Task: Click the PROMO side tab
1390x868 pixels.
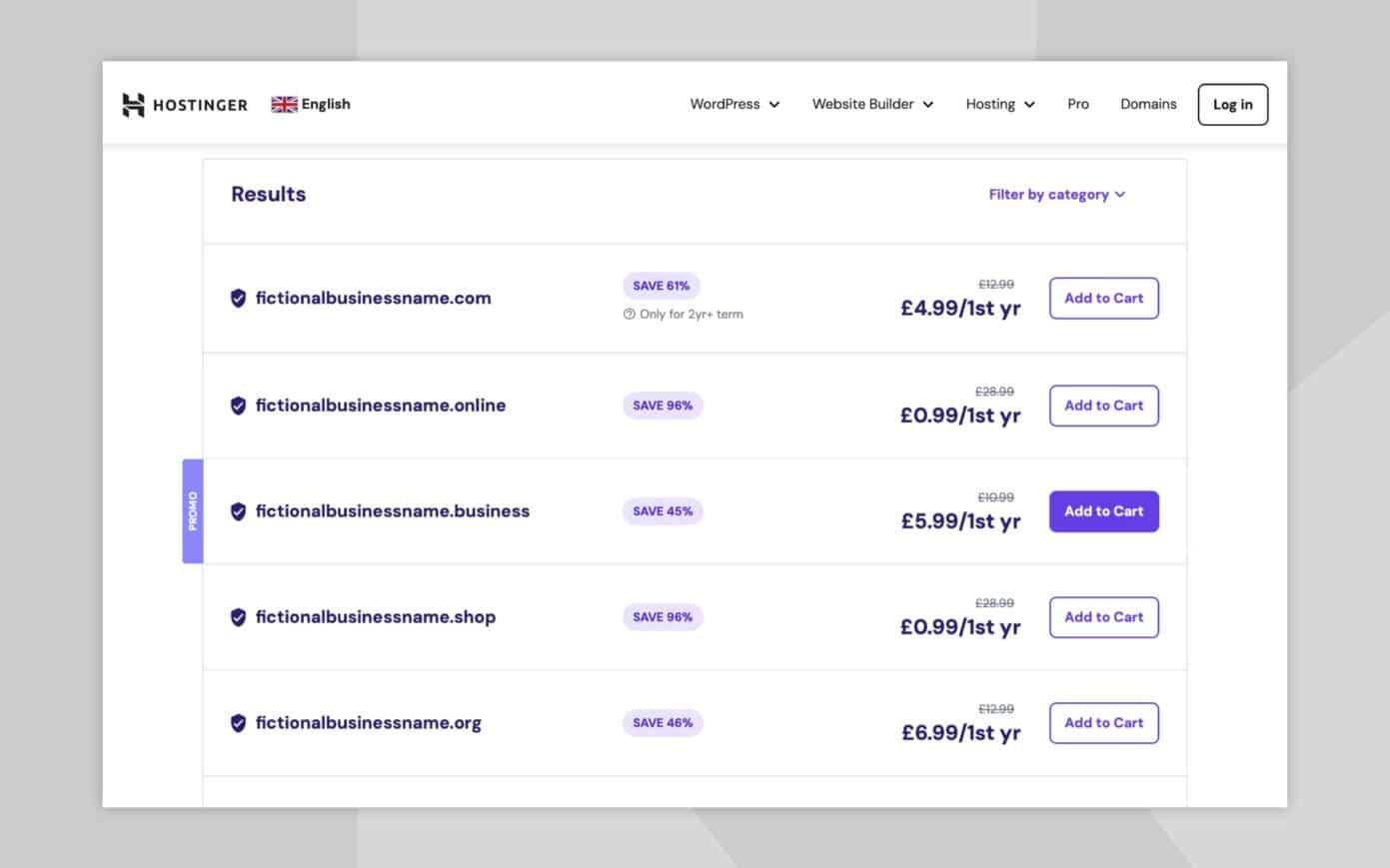Action: pos(193,511)
